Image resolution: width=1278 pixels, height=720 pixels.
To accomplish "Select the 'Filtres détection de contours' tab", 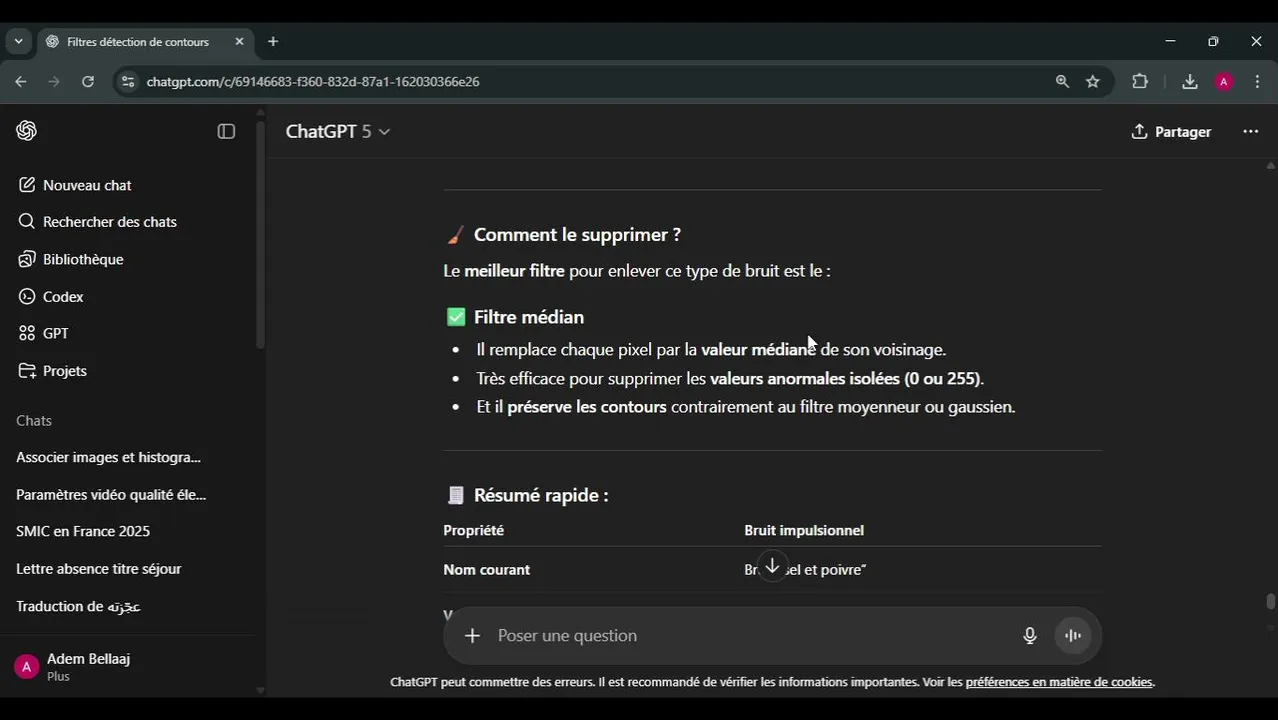I will [138, 42].
